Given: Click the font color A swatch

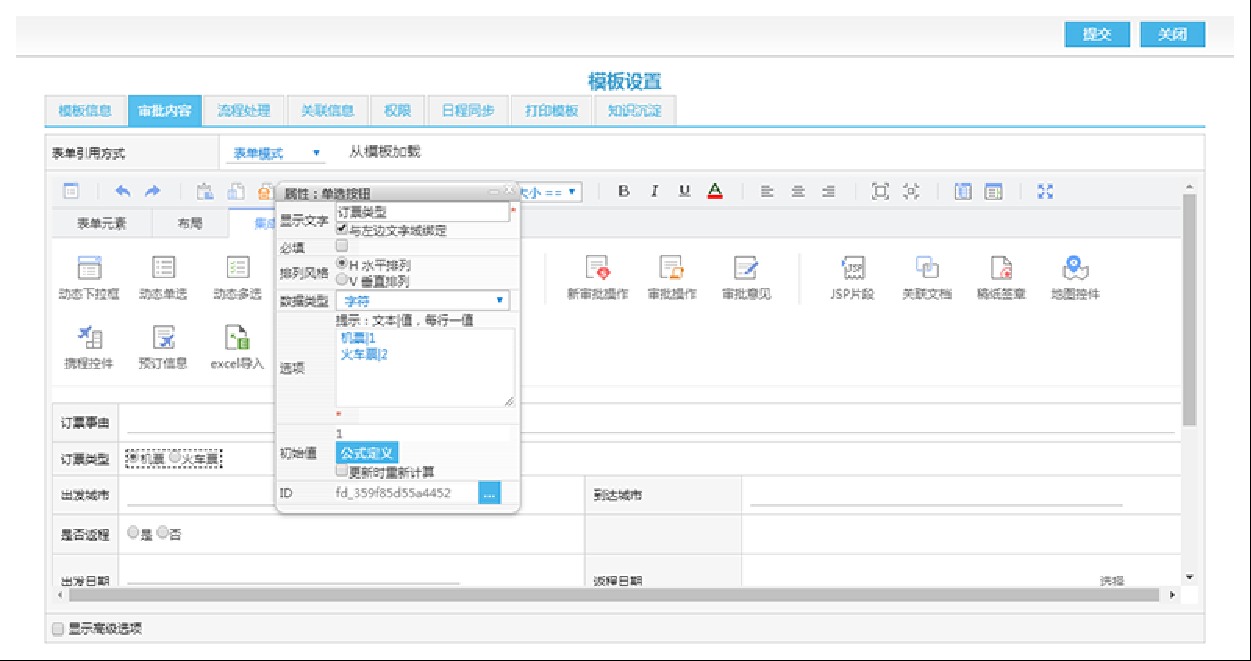Looking at the screenshot, I should coord(715,191).
